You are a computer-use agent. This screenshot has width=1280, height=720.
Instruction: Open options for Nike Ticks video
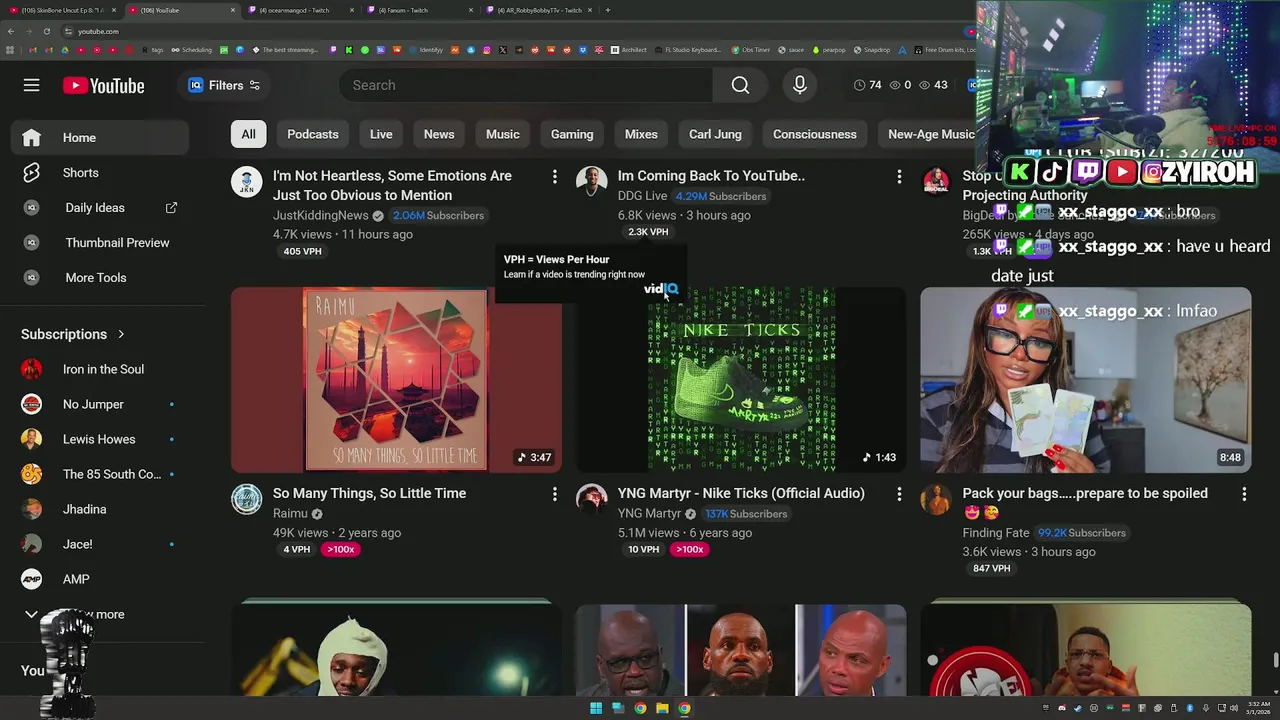(x=899, y=494)
